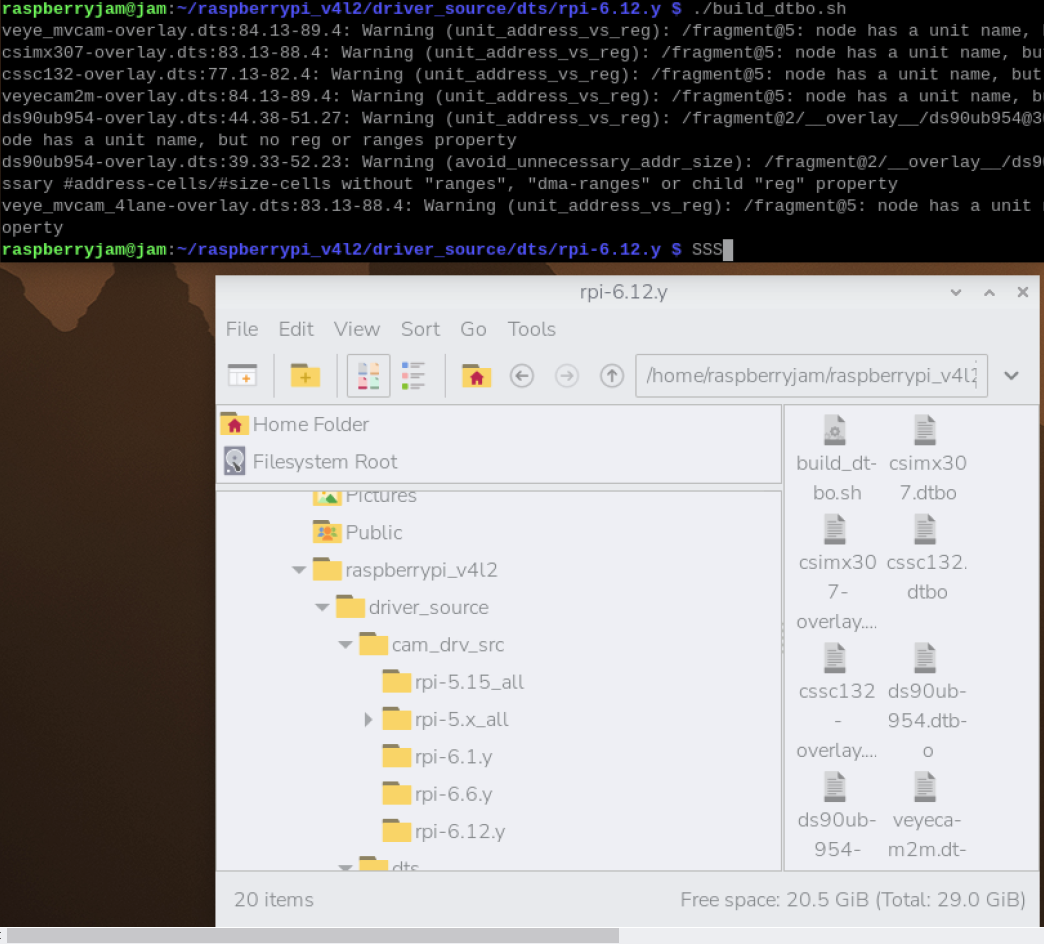1044x944 pixels.
Task: Select the ds90ub954.dtbo file icon
Action: (x=925, y=658)
